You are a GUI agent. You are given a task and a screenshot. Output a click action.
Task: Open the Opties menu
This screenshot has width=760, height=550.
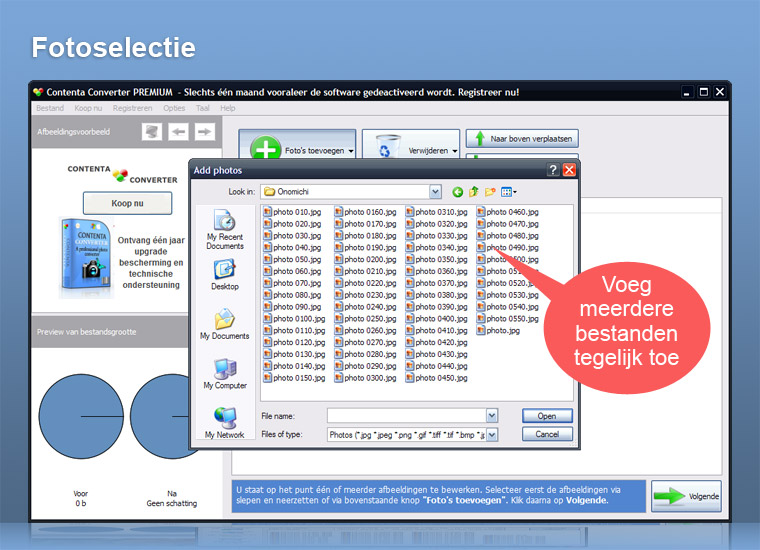(174, 108)
